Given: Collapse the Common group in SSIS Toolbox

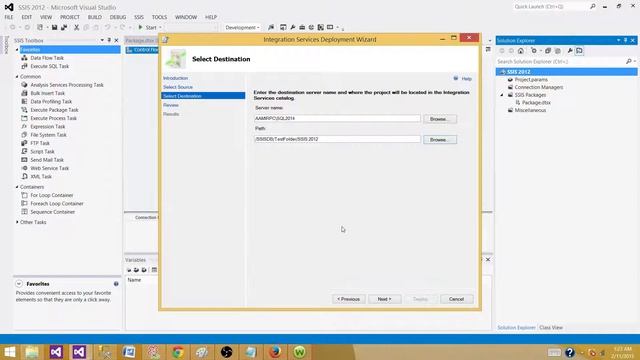Looking at the screenshot, I should pos(17,76).
